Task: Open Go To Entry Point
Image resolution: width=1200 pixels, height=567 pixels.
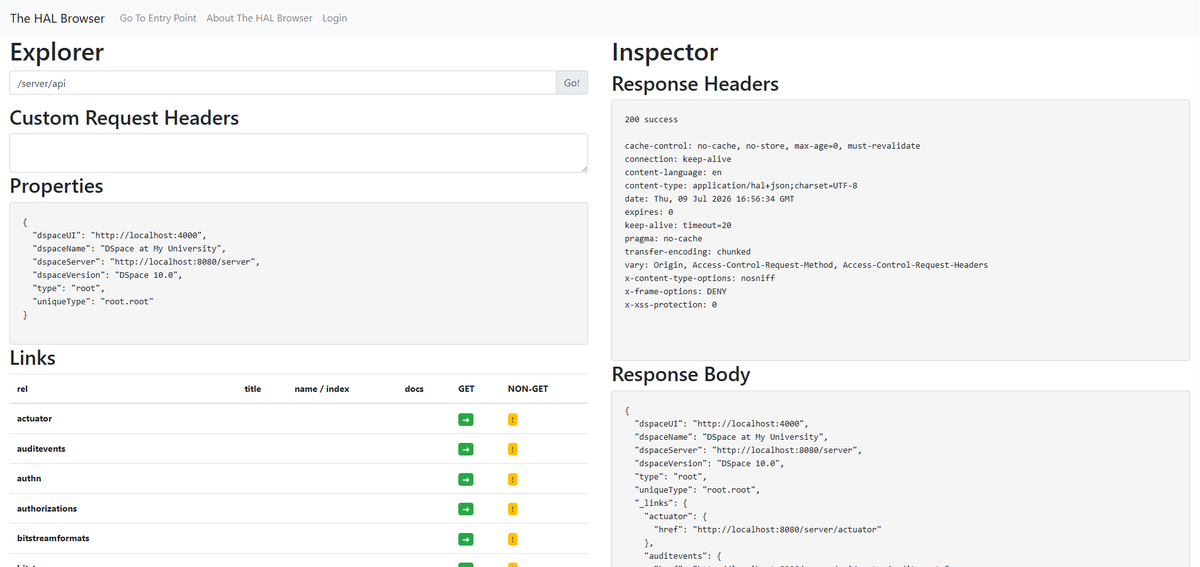Action: click(158, 18)
